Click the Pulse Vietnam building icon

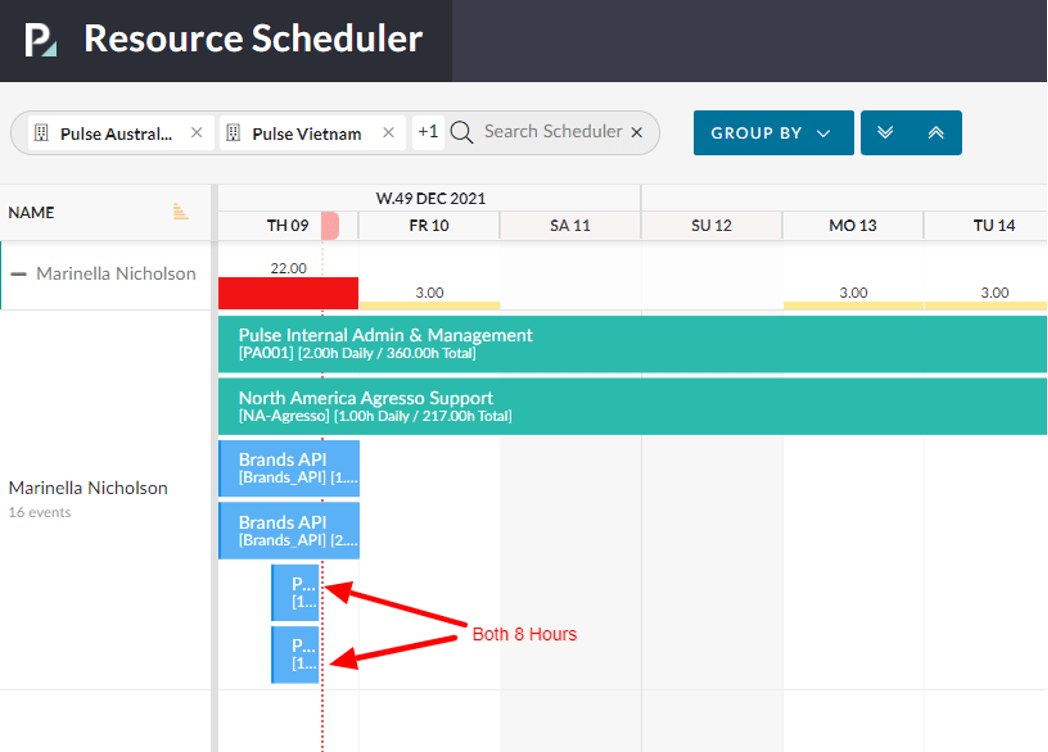point(233,133)
